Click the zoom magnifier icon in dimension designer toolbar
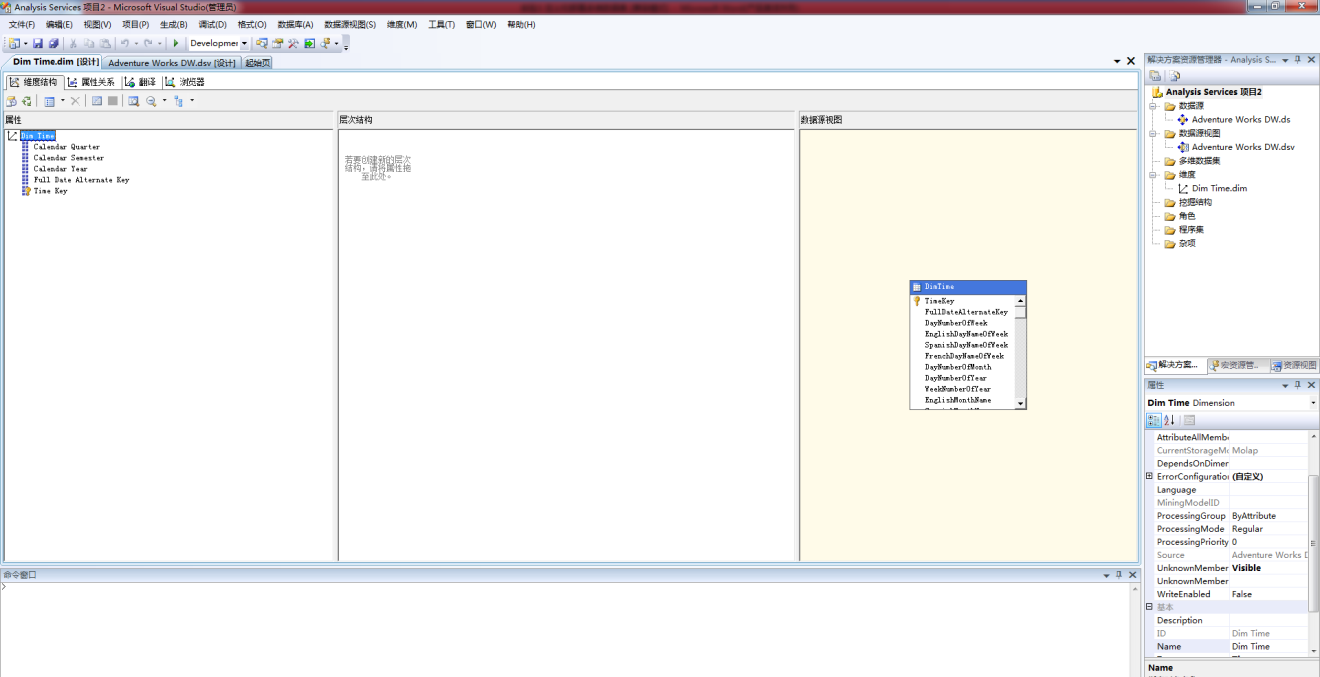Screen dimensions: 1320x677 pos(150,102)
